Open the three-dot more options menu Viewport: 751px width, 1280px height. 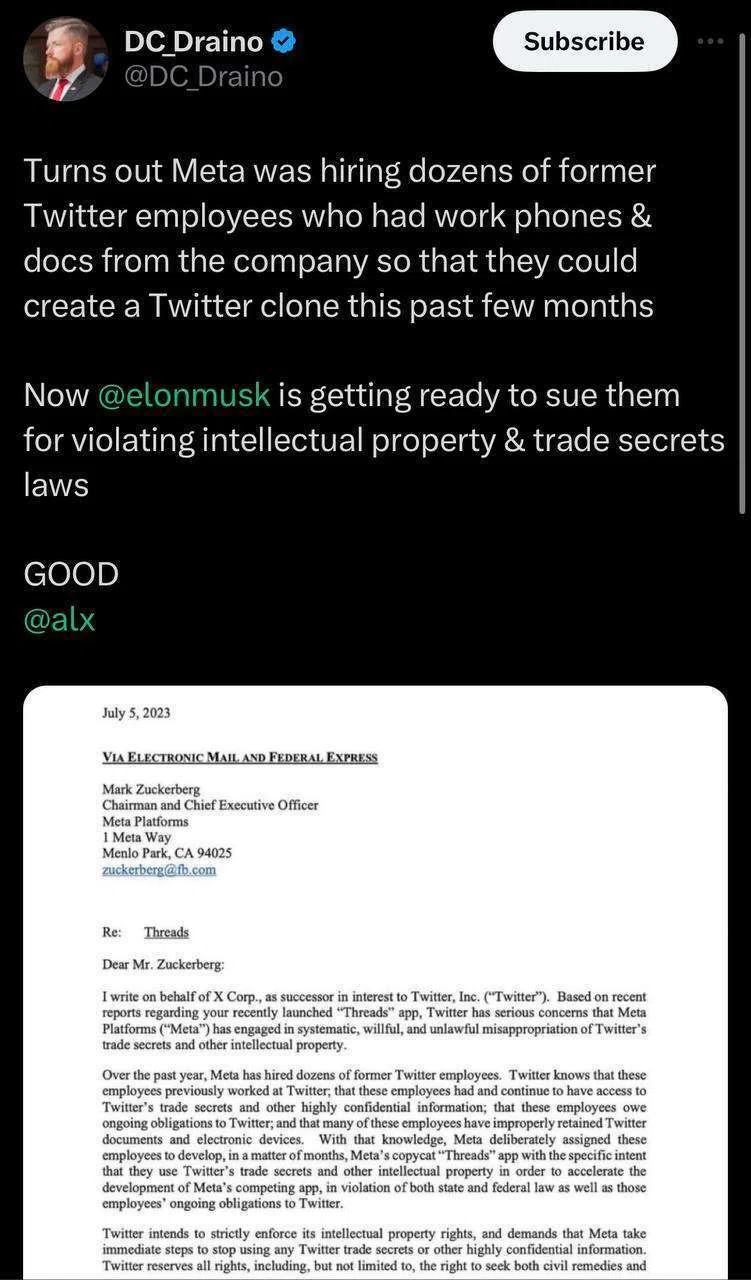tap(709, 42)
